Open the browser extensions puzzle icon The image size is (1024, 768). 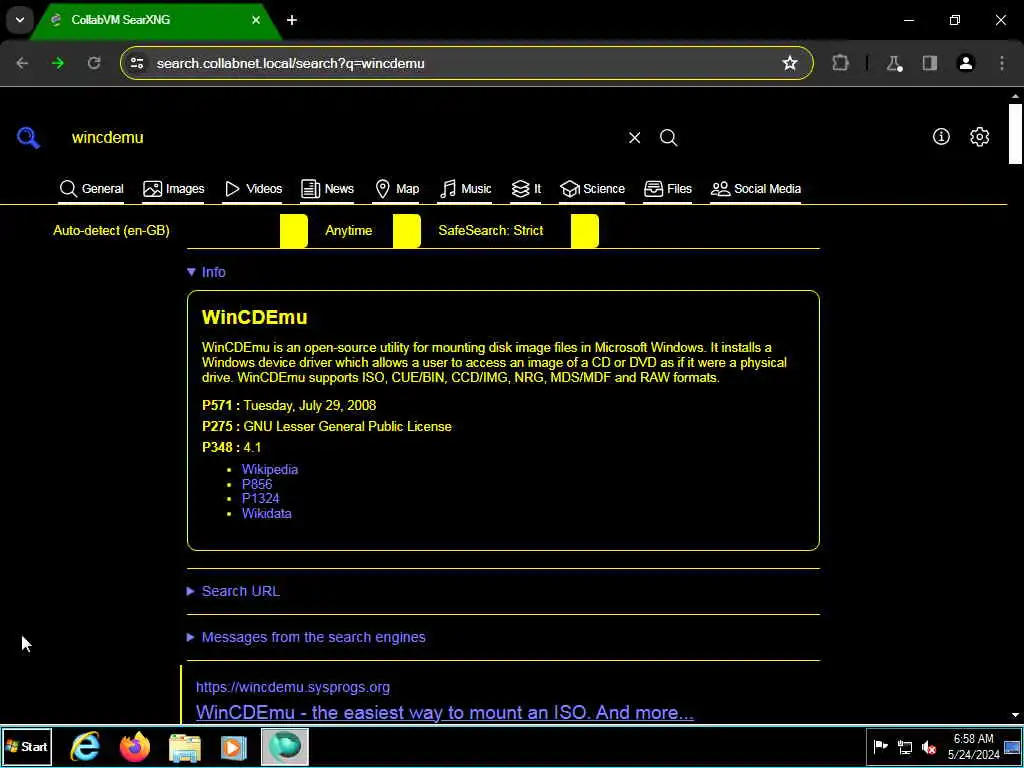pos(840,63)
